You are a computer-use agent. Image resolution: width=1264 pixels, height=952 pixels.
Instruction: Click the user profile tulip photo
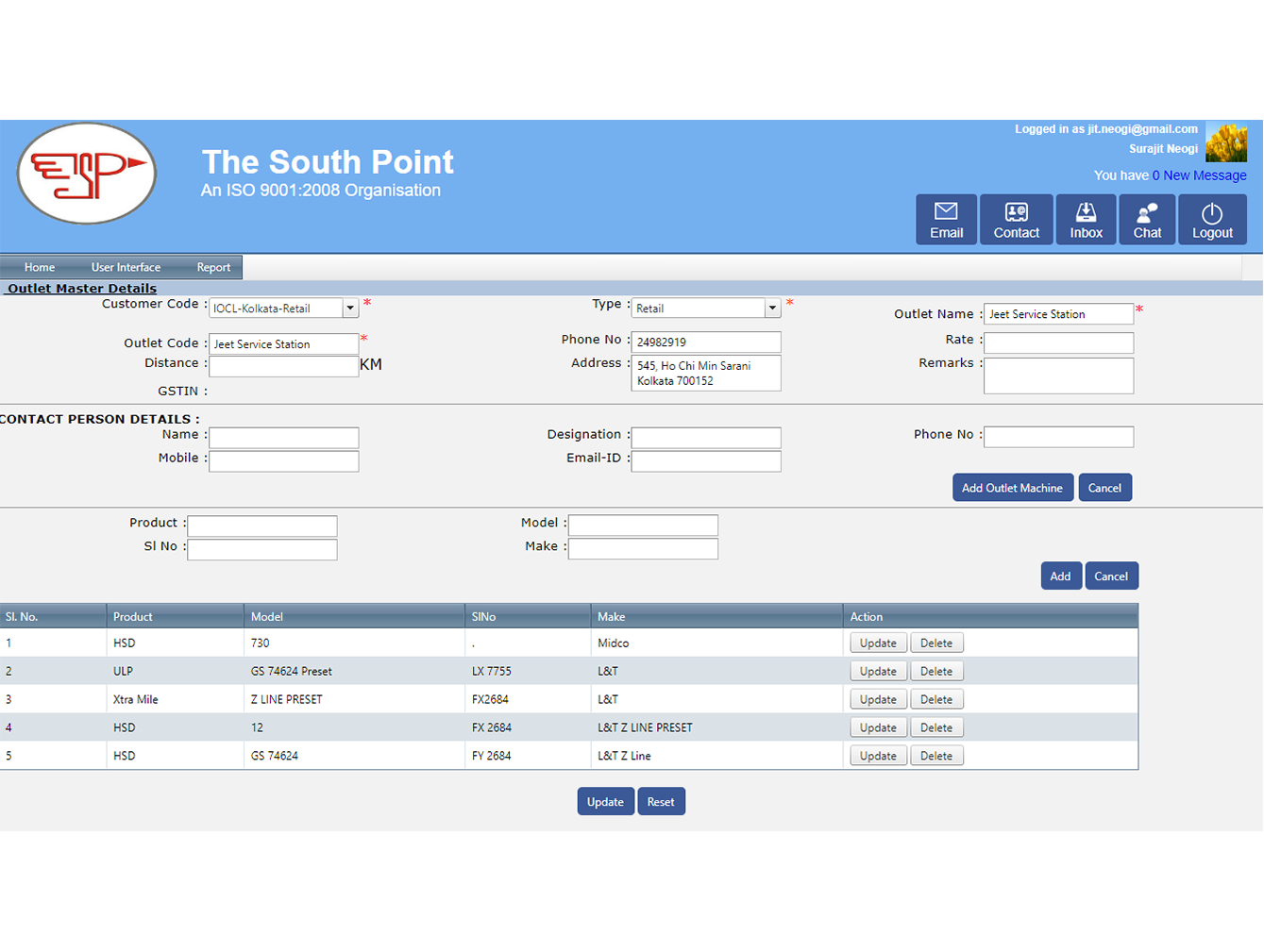click(x=1226, y=142)
